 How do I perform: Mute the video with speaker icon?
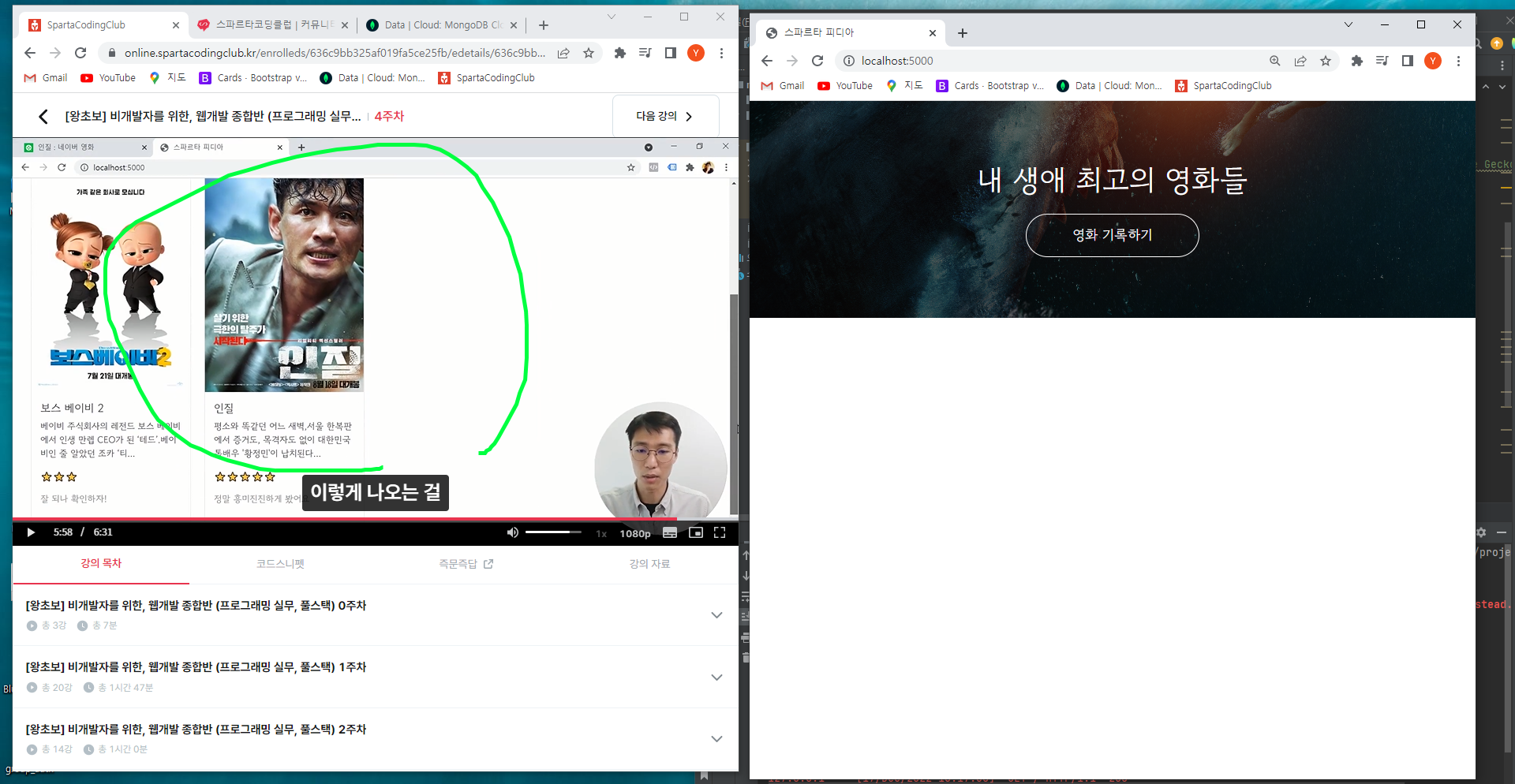[512, 532]
